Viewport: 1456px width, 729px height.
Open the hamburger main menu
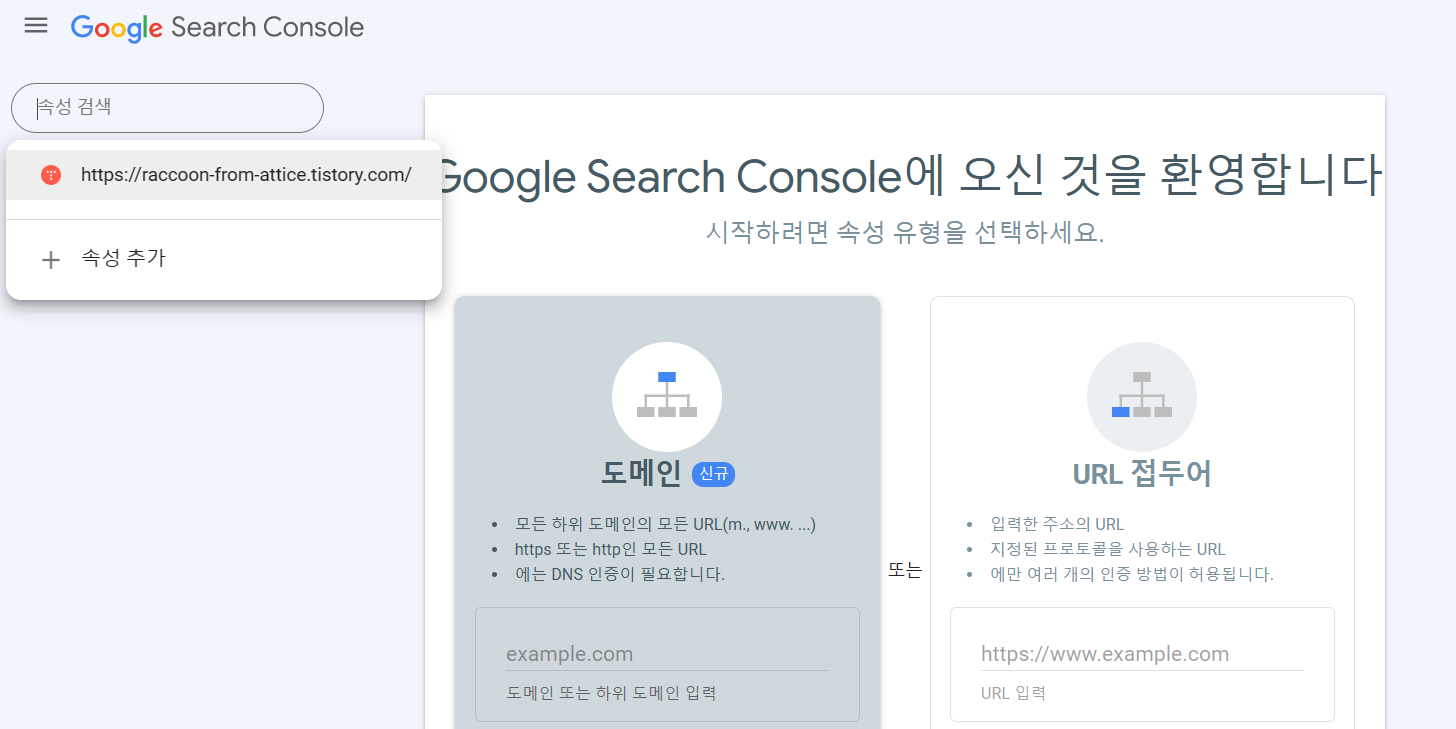coord(36,26)
